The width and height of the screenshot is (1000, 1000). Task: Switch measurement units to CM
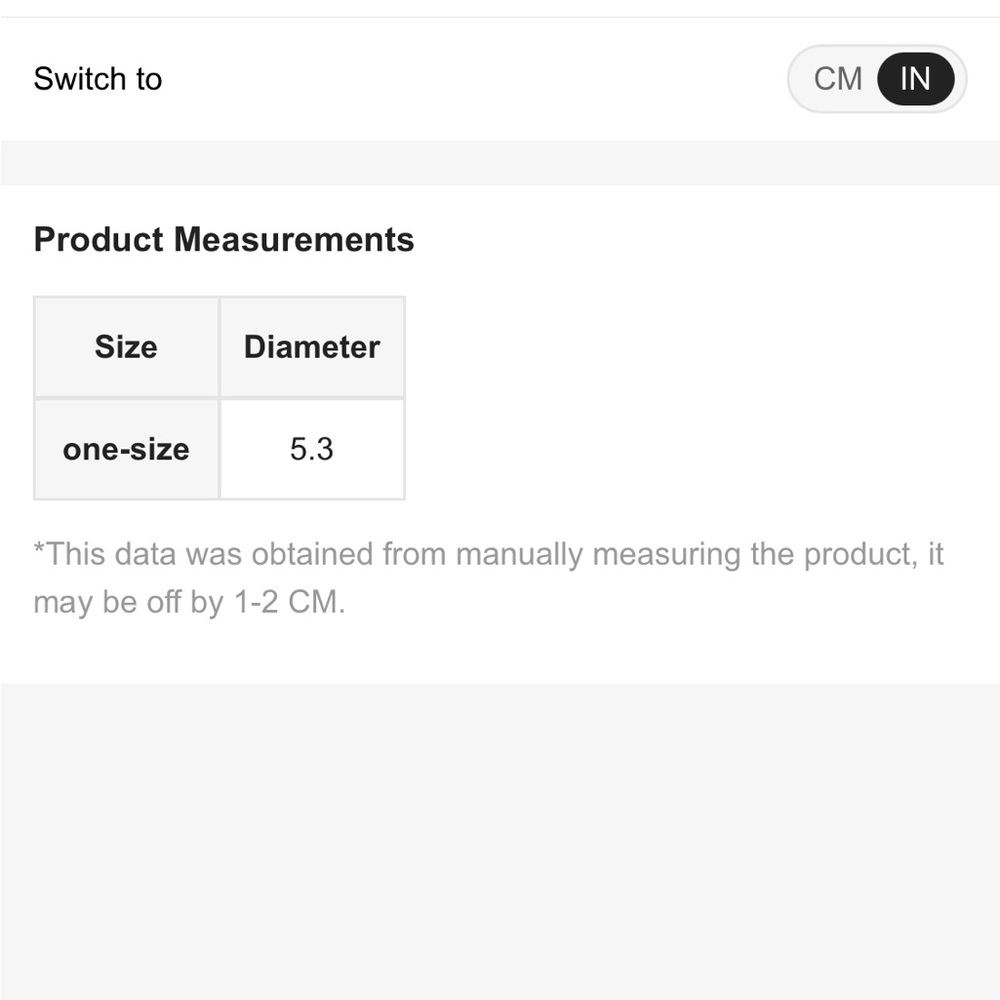838,78
